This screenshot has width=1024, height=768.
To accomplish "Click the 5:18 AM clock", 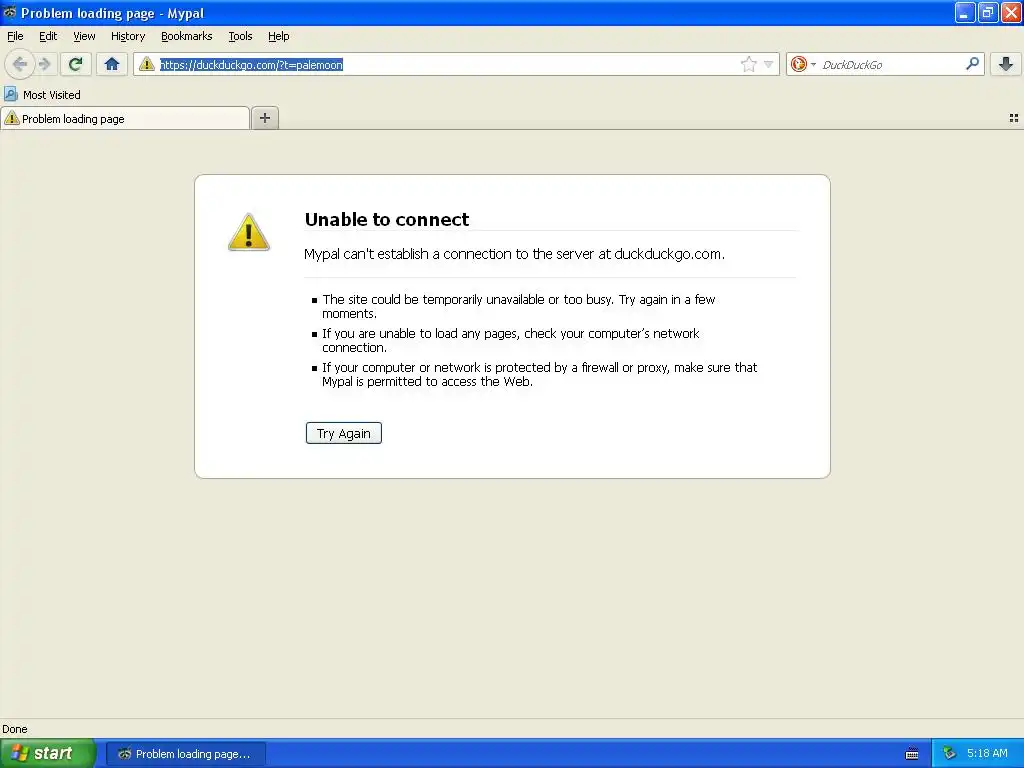I will tap(987, 753).
